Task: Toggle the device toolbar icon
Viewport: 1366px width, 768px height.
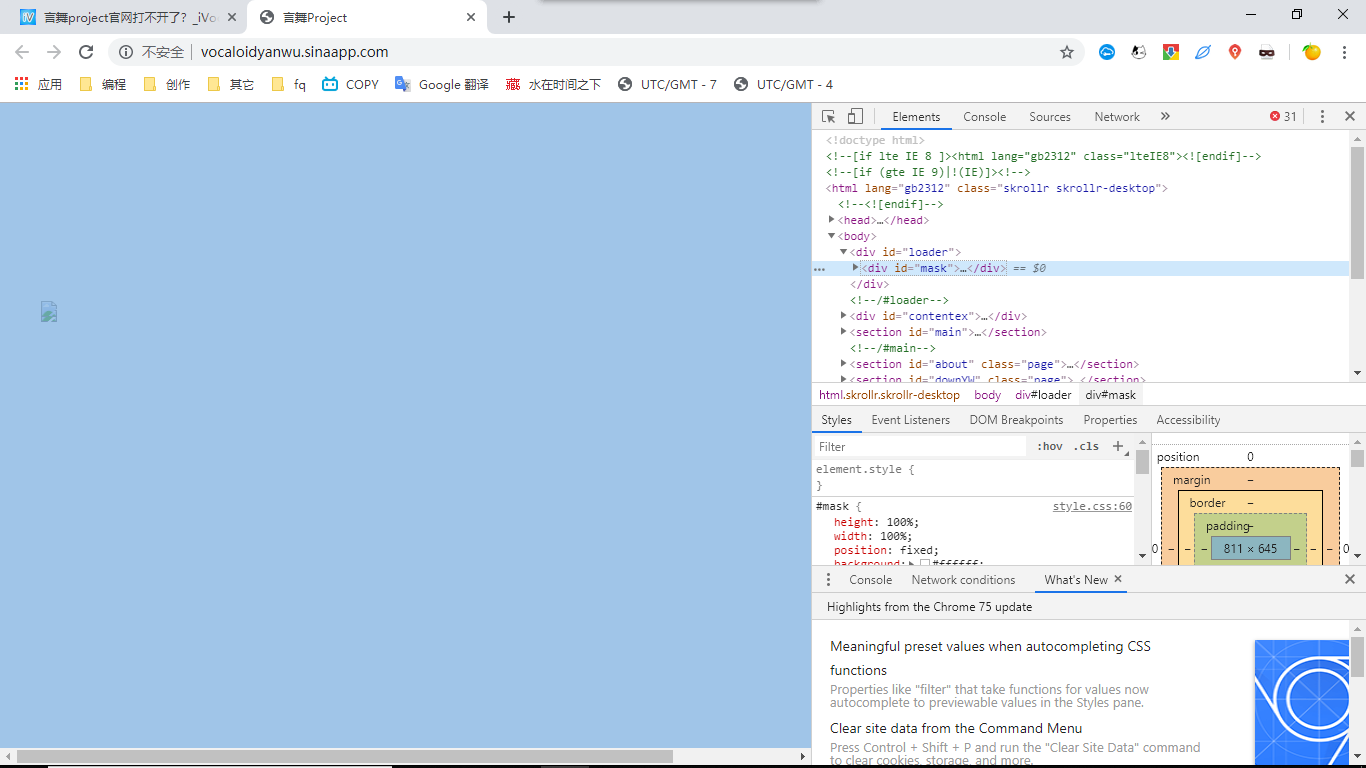Action: click(855, 117)
